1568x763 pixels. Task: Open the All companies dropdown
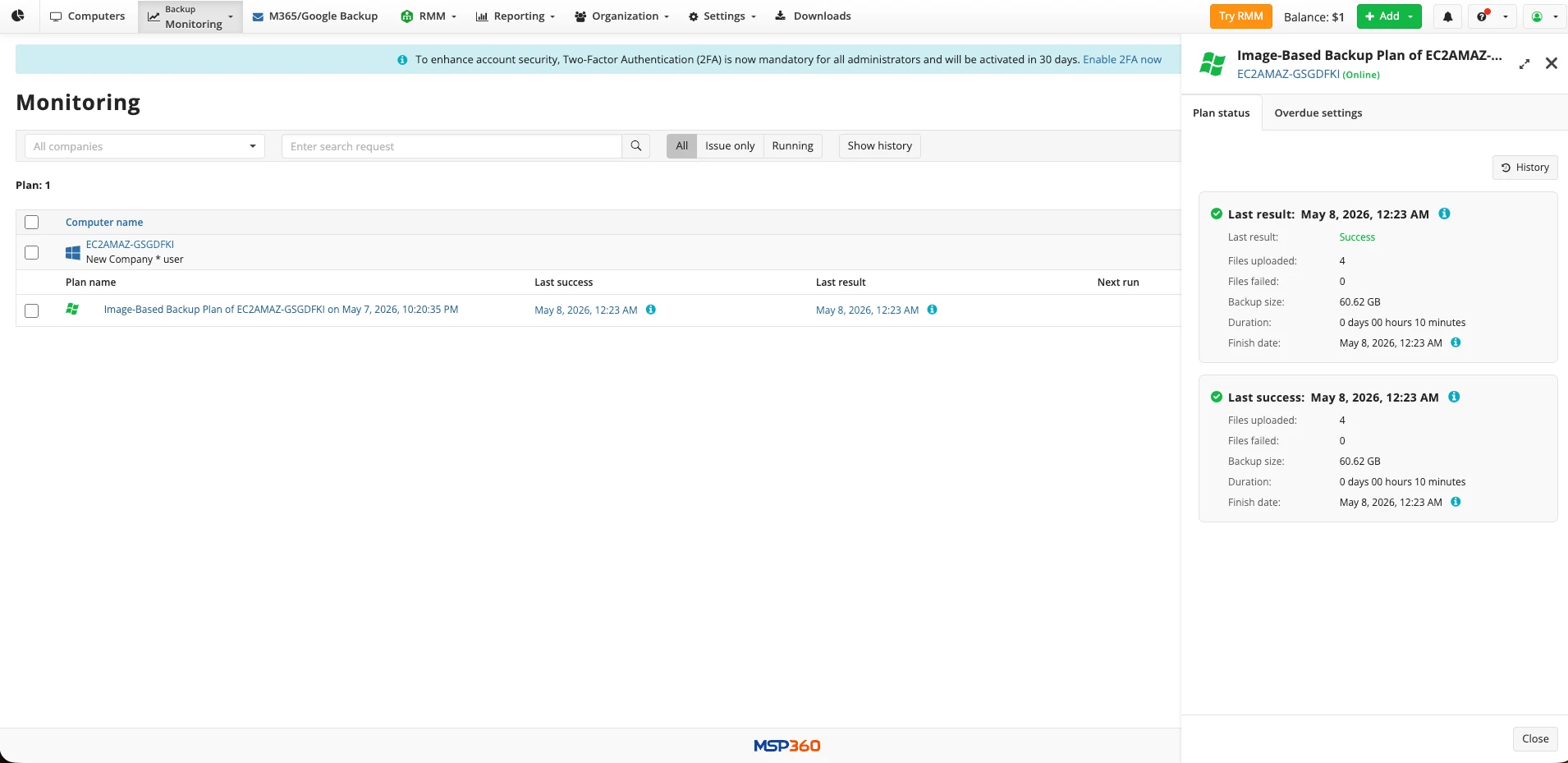[144, 146]
